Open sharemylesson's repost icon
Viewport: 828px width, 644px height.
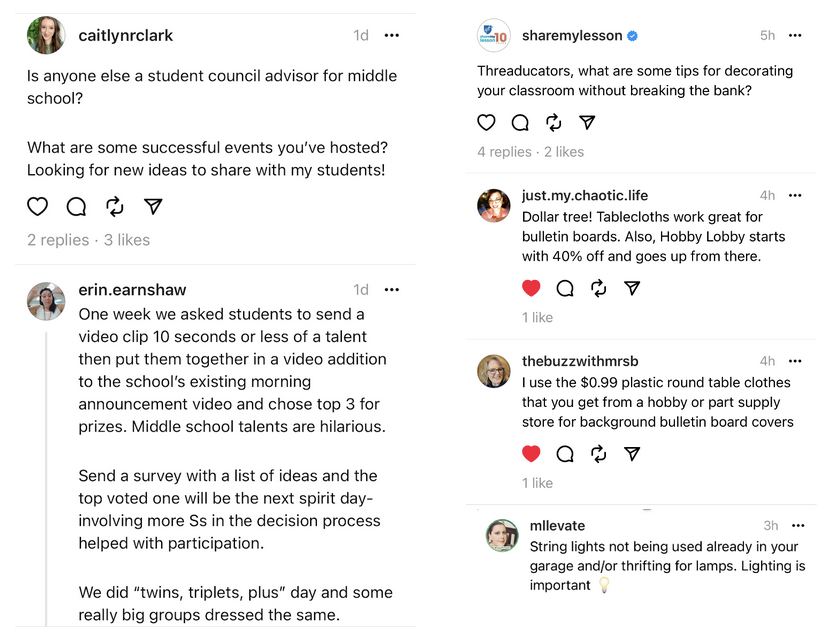coord(556,122)
